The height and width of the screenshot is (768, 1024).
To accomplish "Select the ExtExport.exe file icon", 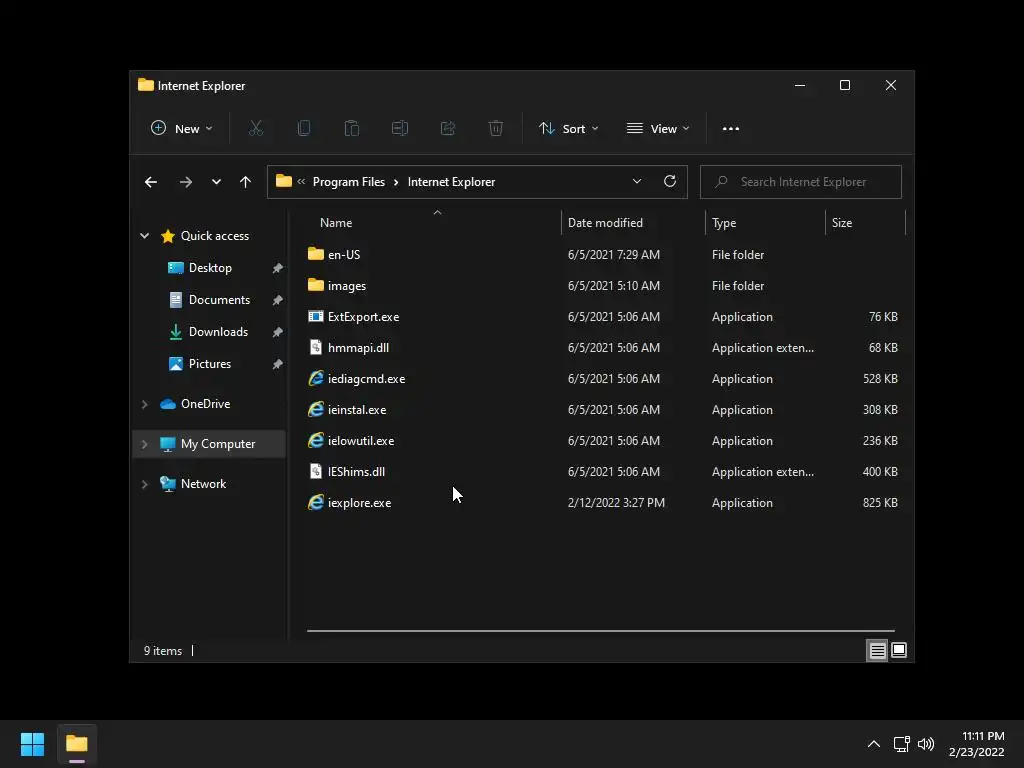I will pyautogui.click(x=316, y=317).
